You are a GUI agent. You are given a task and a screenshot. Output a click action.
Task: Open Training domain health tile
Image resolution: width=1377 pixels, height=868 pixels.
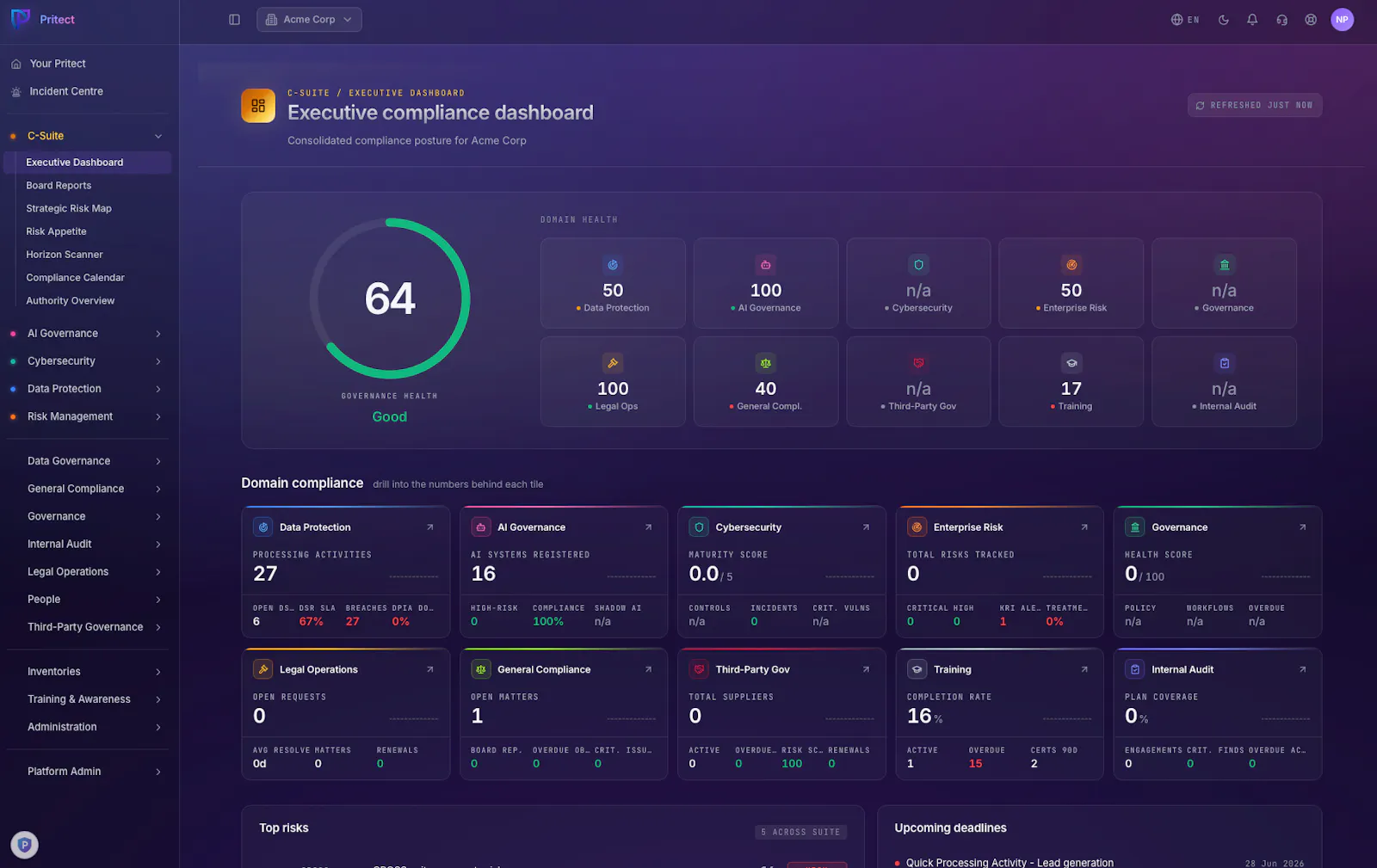click(x=1071, y=381)
